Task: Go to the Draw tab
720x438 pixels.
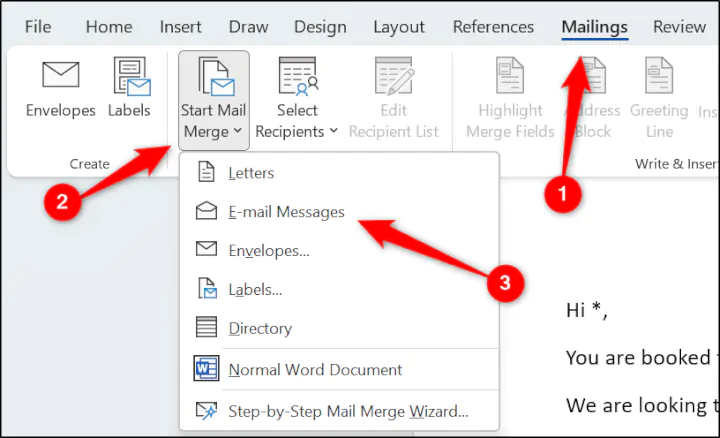Action: coord(248,27)
